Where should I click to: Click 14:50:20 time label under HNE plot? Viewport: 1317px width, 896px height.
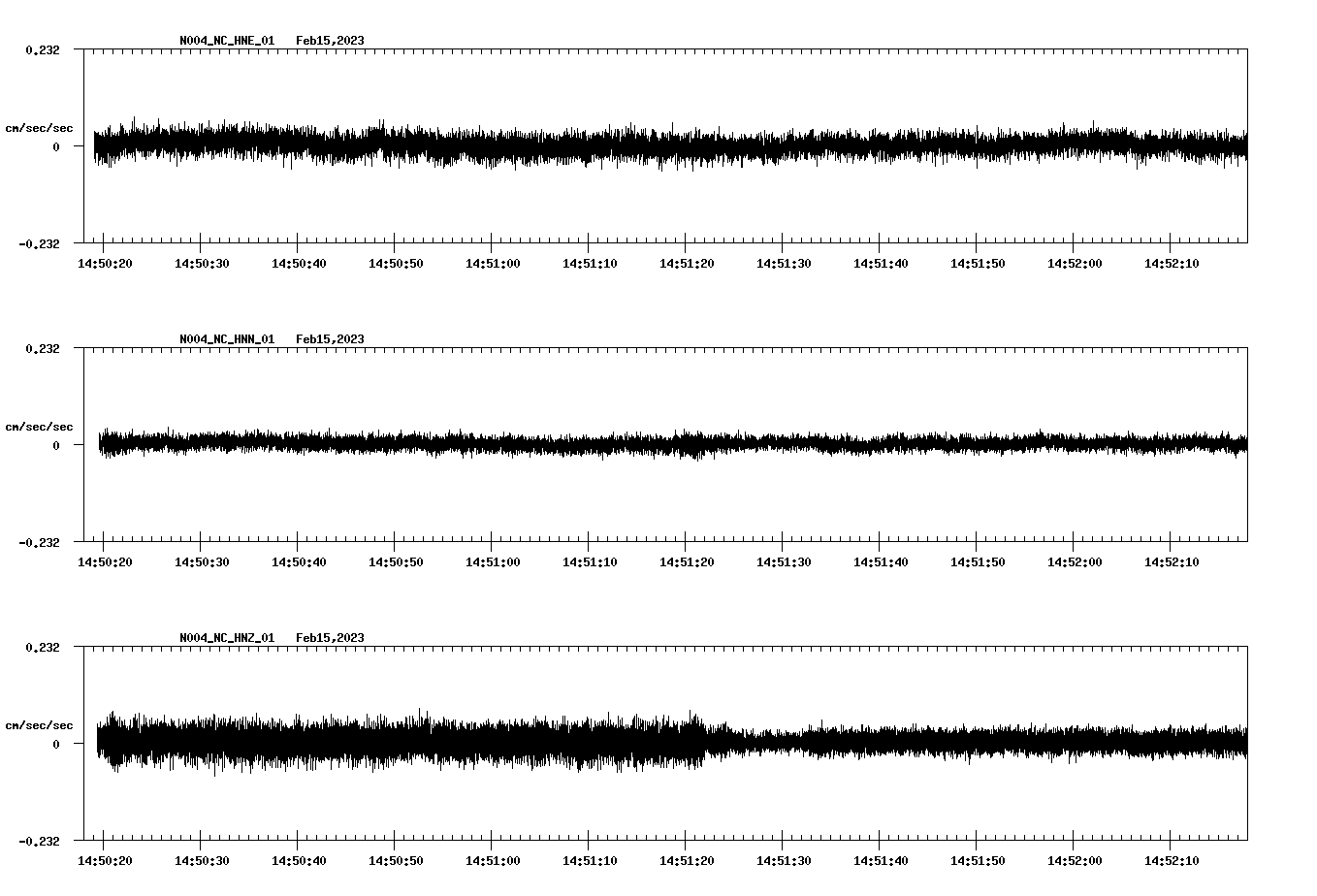click(x=105, y=264)
